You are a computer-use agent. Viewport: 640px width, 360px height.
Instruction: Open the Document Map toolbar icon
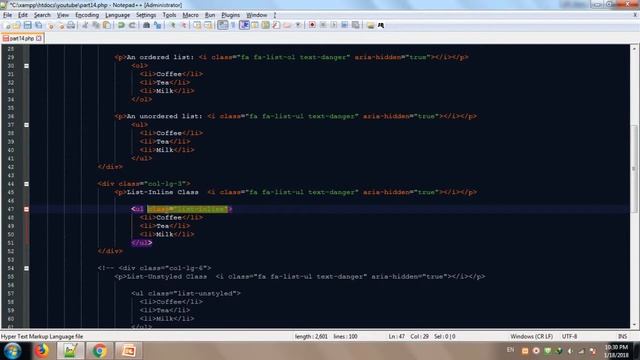265,25
